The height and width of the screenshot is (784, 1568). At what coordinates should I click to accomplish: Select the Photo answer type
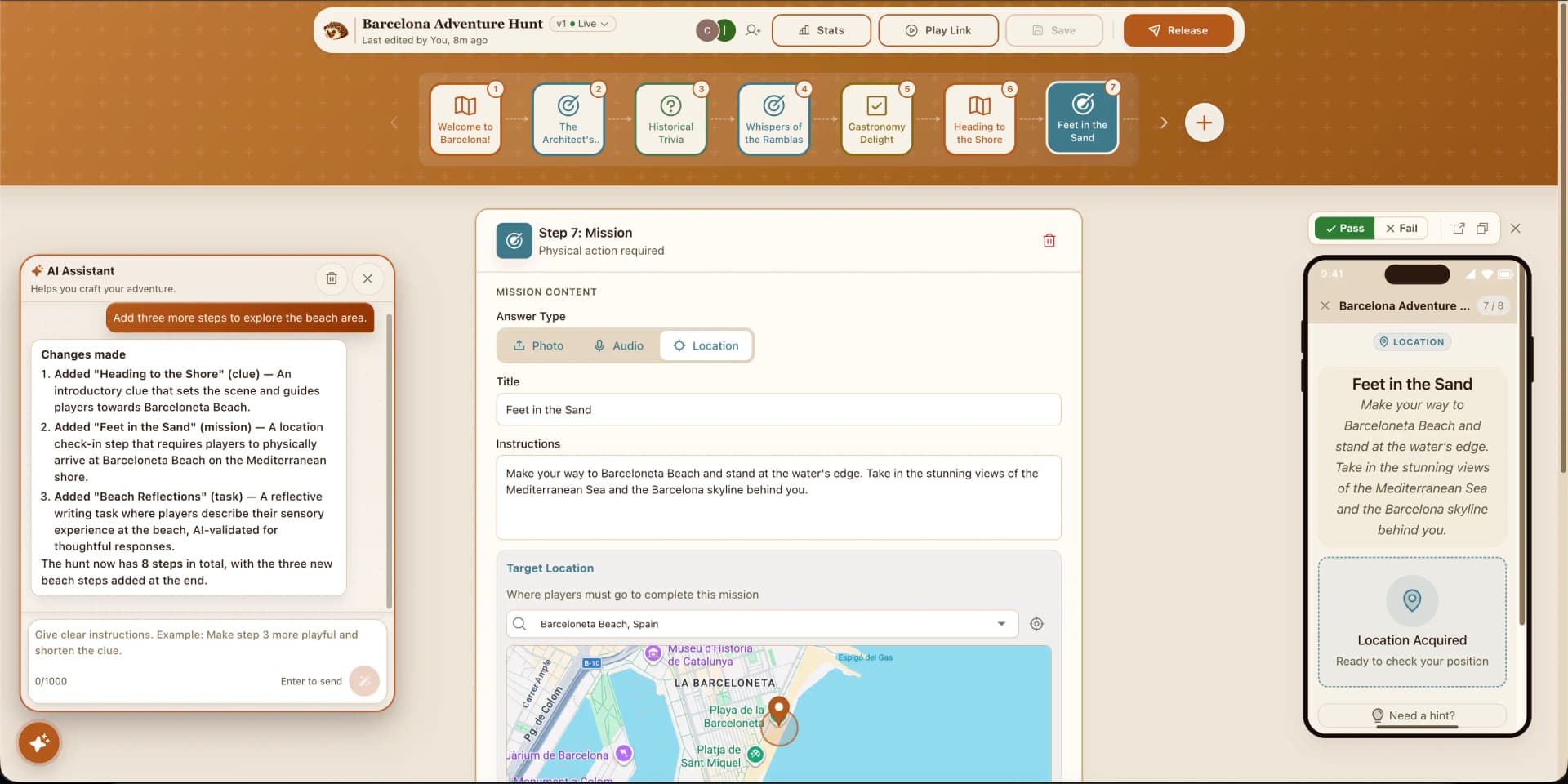[x=539, y=346]
